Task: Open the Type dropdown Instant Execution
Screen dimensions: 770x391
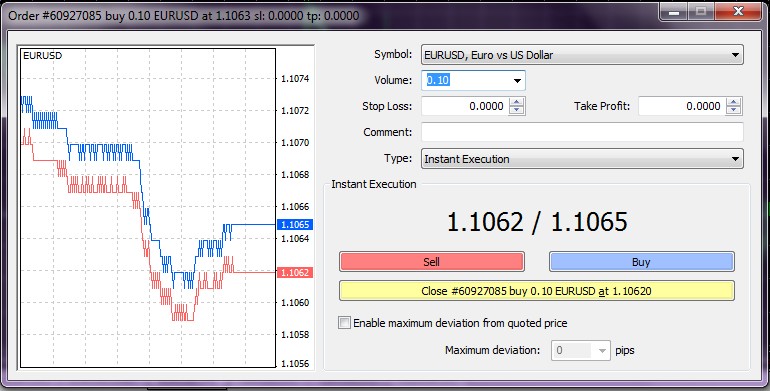Action: click(x=582, y=159)
